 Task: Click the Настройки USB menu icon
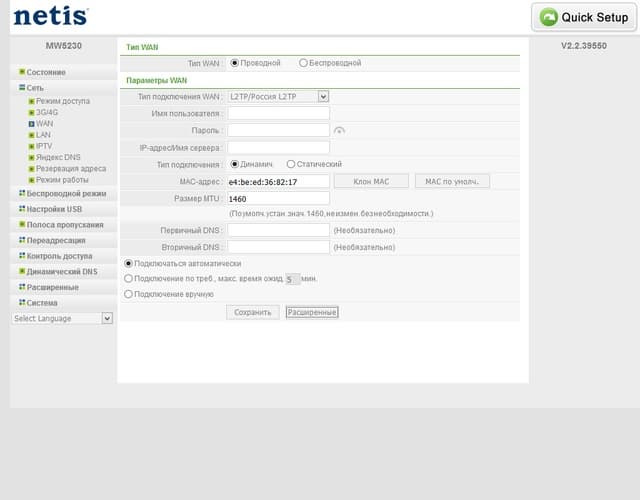point(22,209)
